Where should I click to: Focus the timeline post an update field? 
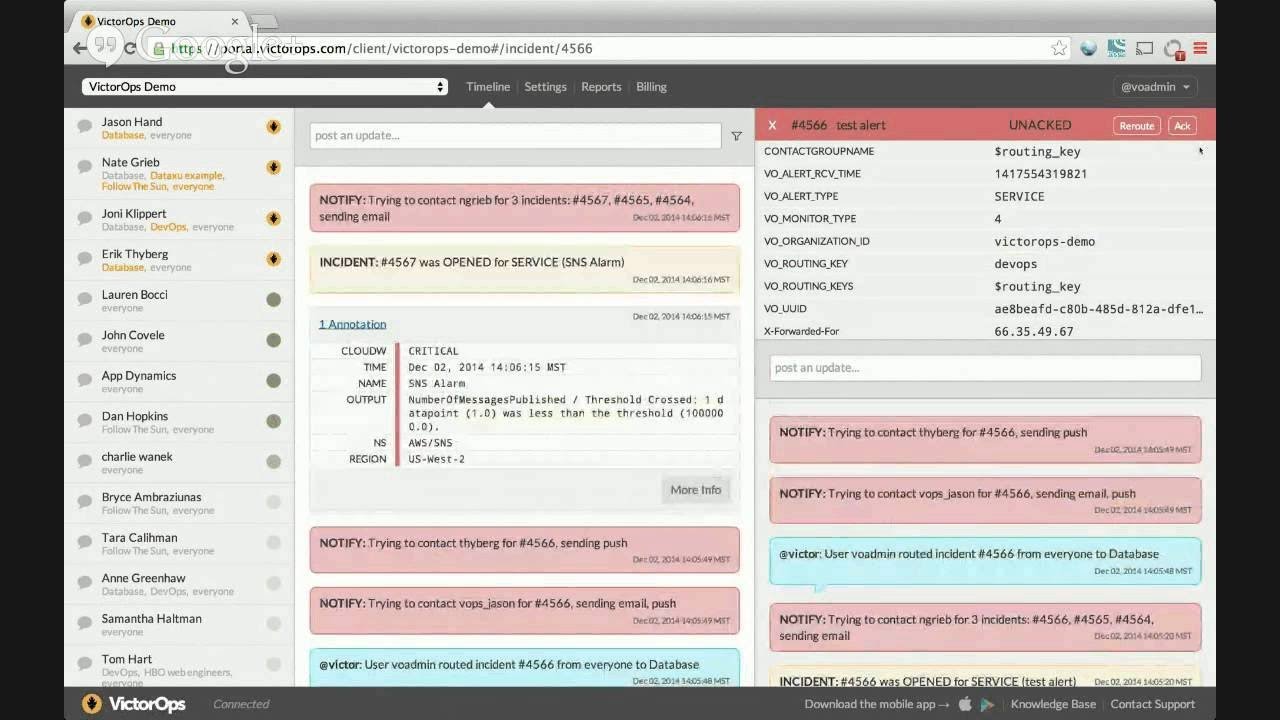515,136
